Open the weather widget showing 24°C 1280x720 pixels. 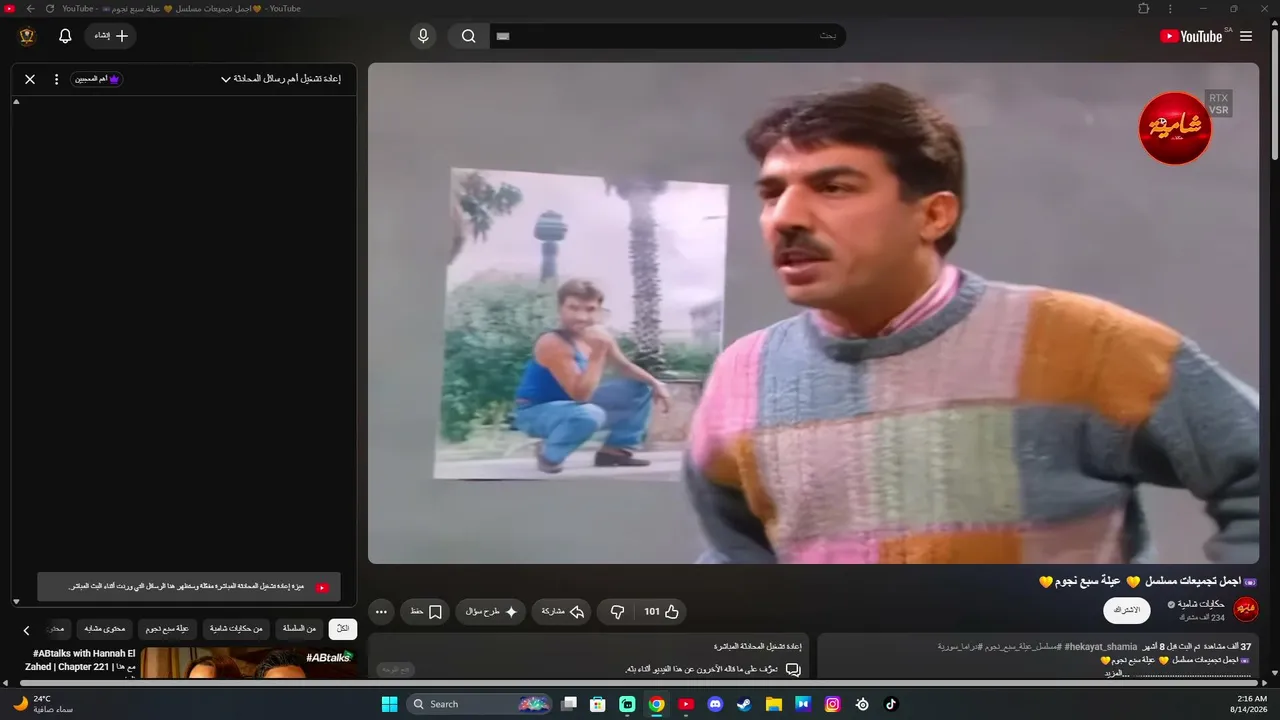point(44,704)
